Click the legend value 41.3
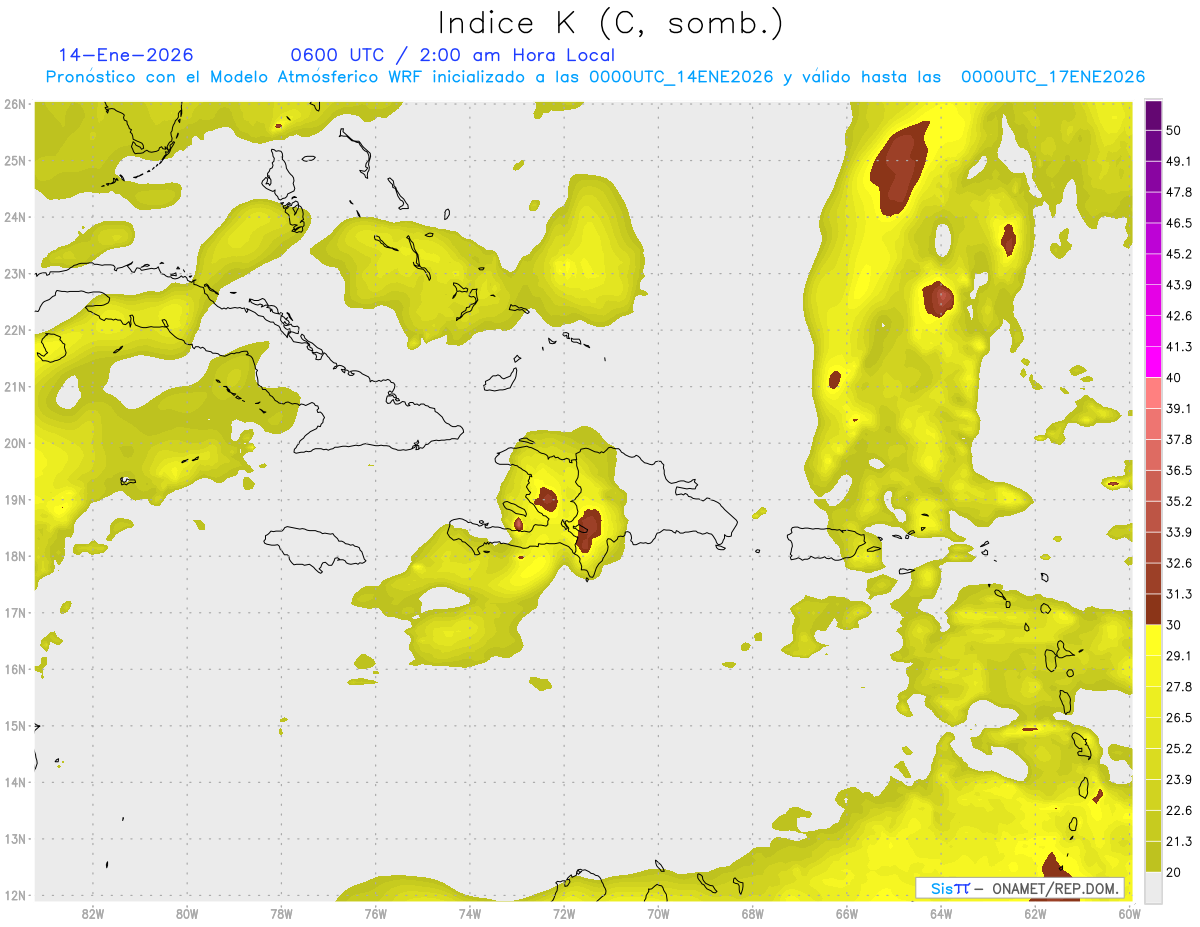Screen dimensions: 1200x927 tap(1179, 347)
